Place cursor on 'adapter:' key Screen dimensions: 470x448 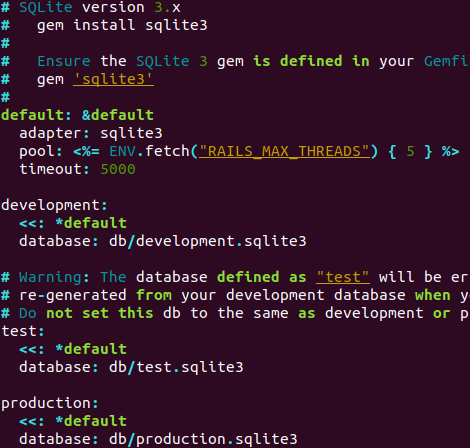[55, 133]
